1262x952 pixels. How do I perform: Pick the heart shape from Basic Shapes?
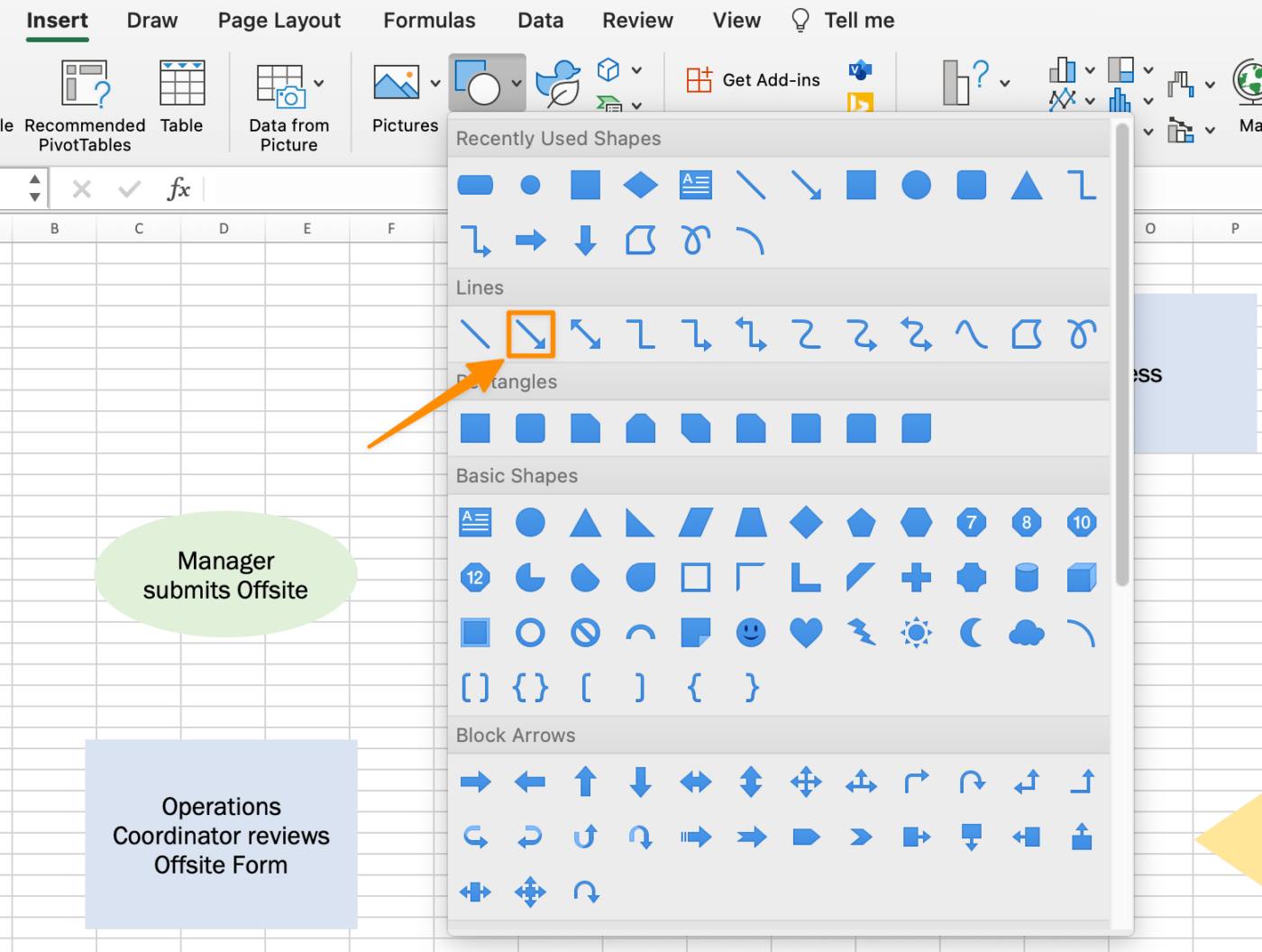pos(806,632)
